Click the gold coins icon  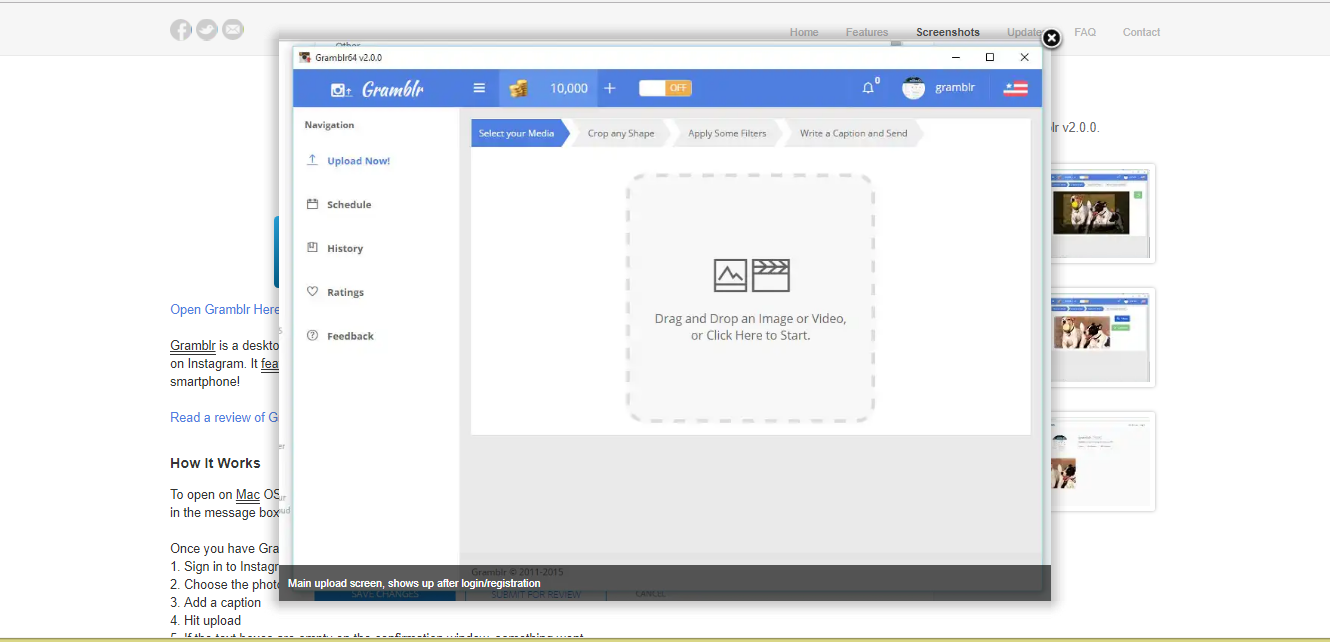[x=518, y=88]
